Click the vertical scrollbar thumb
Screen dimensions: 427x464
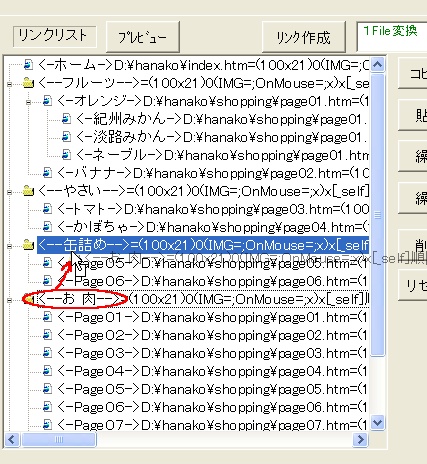[x=378, y=214]
